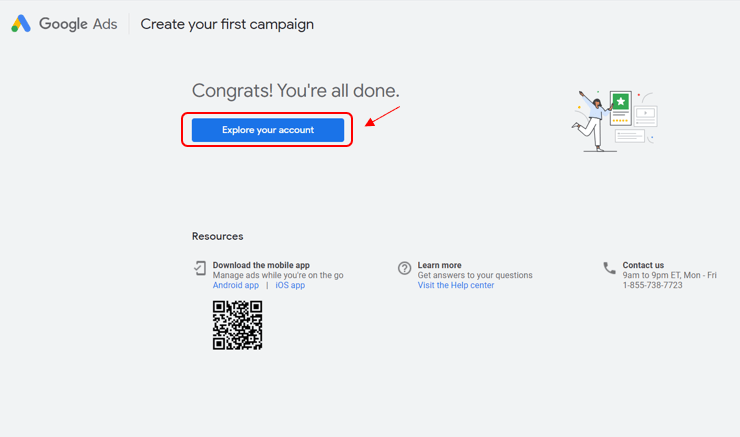
Task: Click the Contact us label
Action: point(643,265)
